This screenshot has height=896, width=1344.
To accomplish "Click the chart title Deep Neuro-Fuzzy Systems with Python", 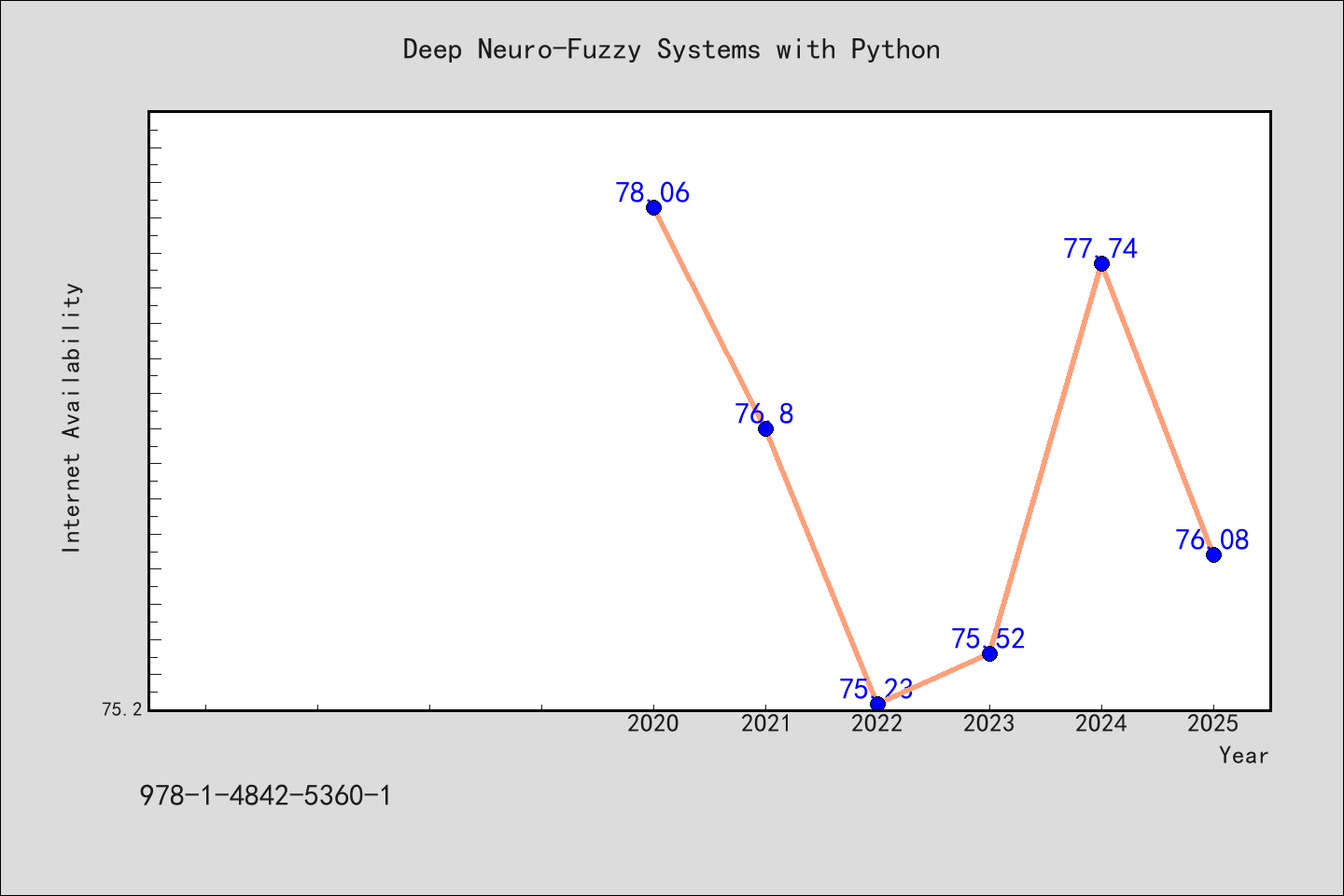I will click(671, 49).
